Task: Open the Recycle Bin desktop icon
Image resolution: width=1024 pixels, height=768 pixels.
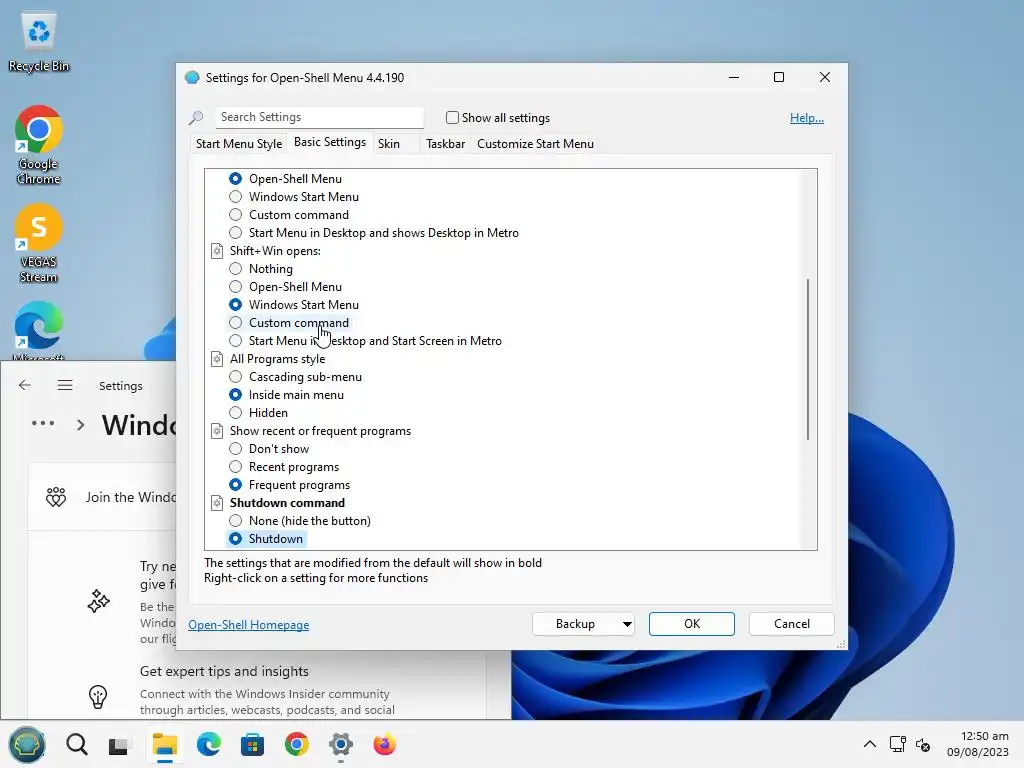Action: [x=39, y=42]
